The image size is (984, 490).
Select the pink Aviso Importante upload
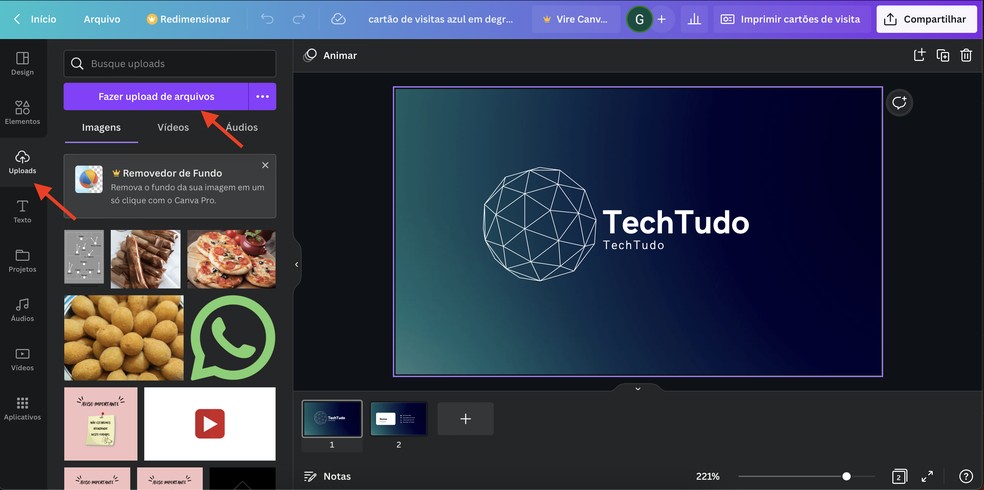coord(100,424)
